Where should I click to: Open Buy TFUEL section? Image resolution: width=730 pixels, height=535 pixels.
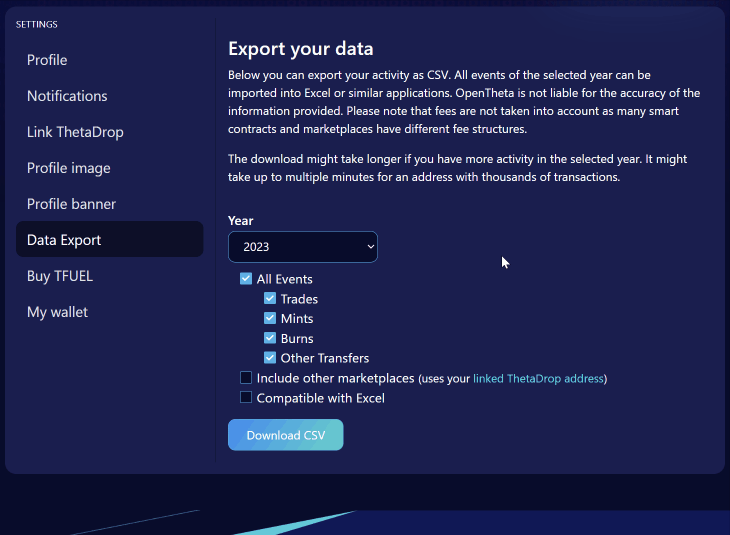click(x=60, y=276)
